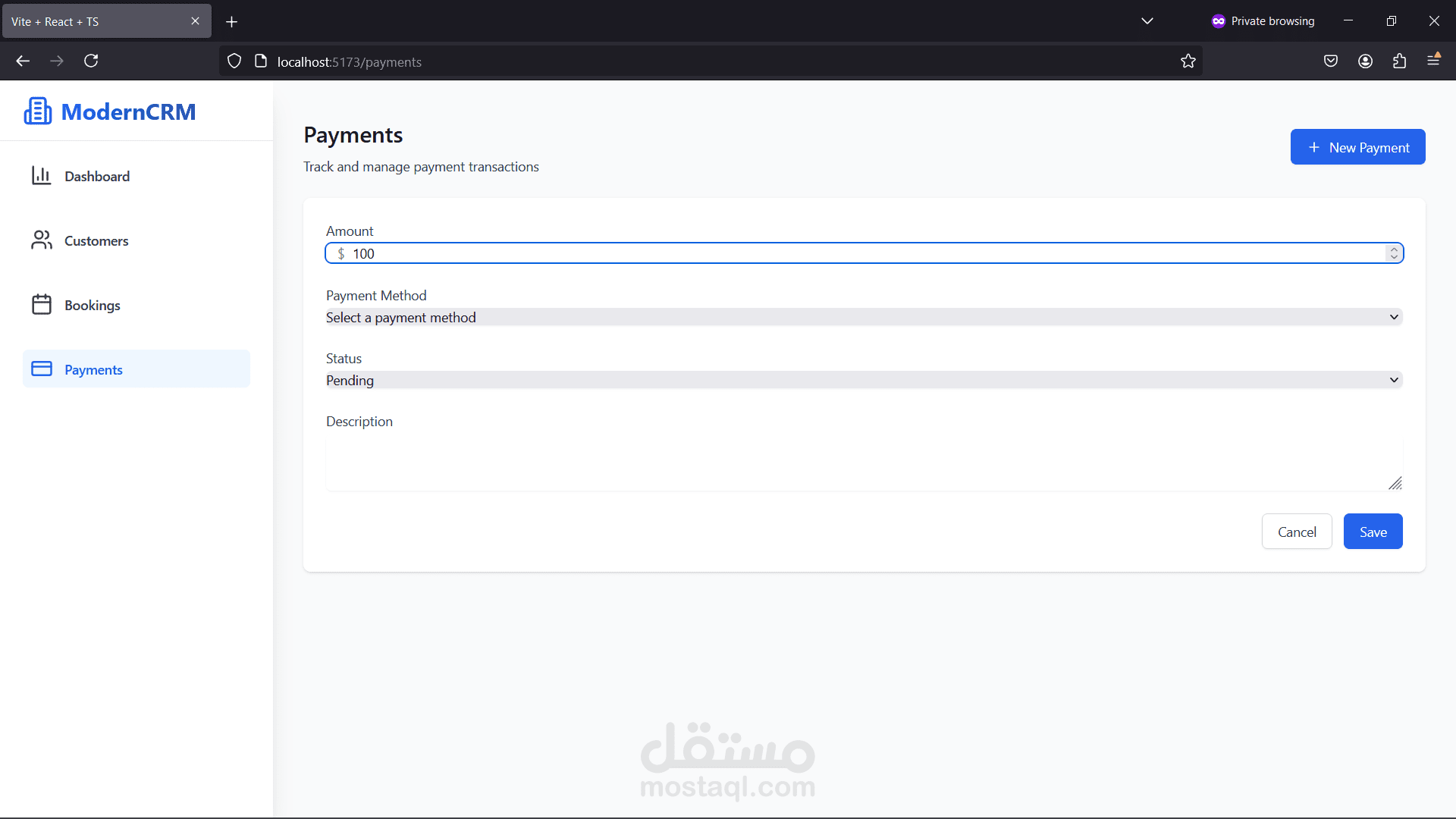Reload the page with the refresh icon

click(x=91, y=61)
